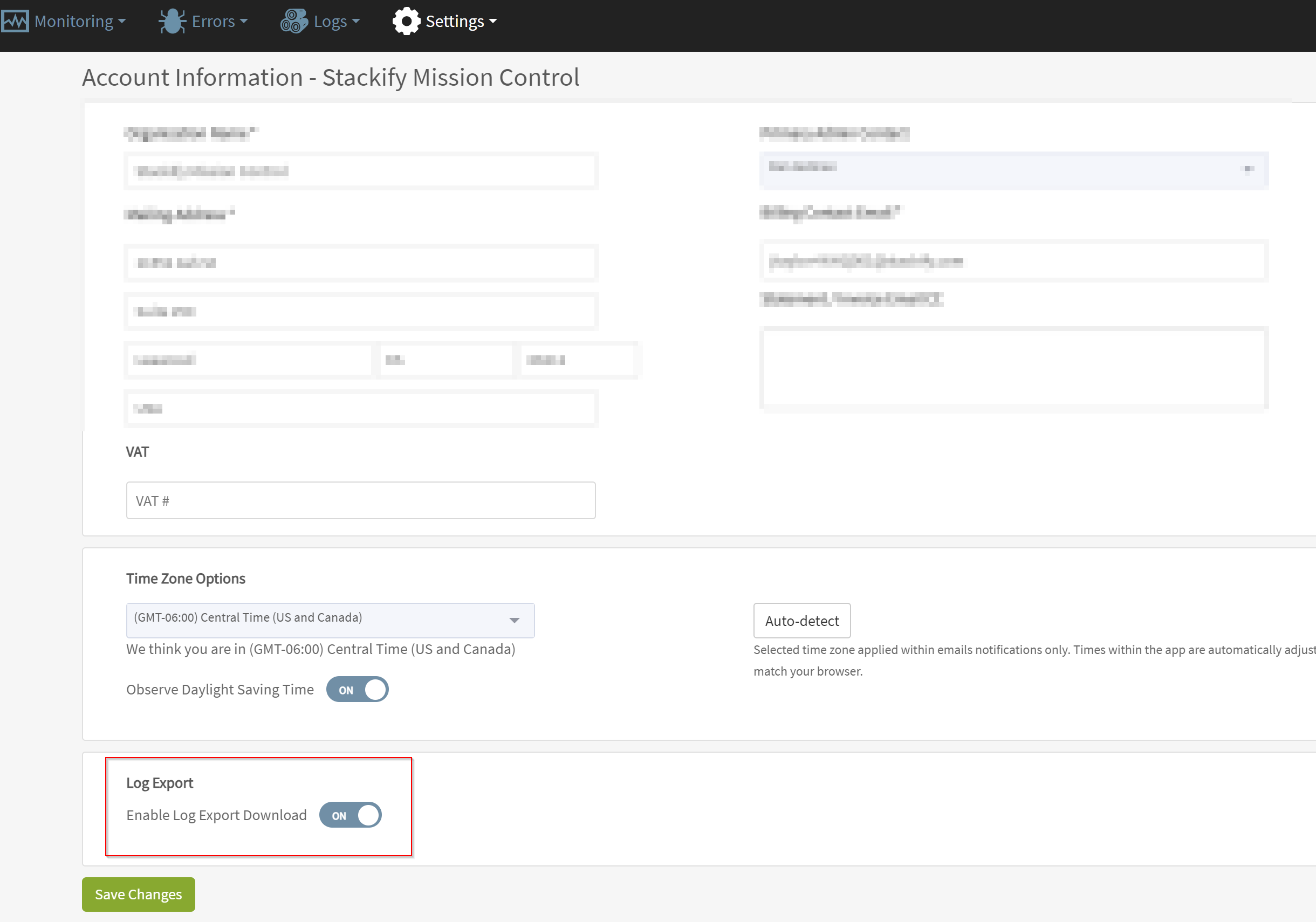Click the Settings gear icon

click(406, 21)
